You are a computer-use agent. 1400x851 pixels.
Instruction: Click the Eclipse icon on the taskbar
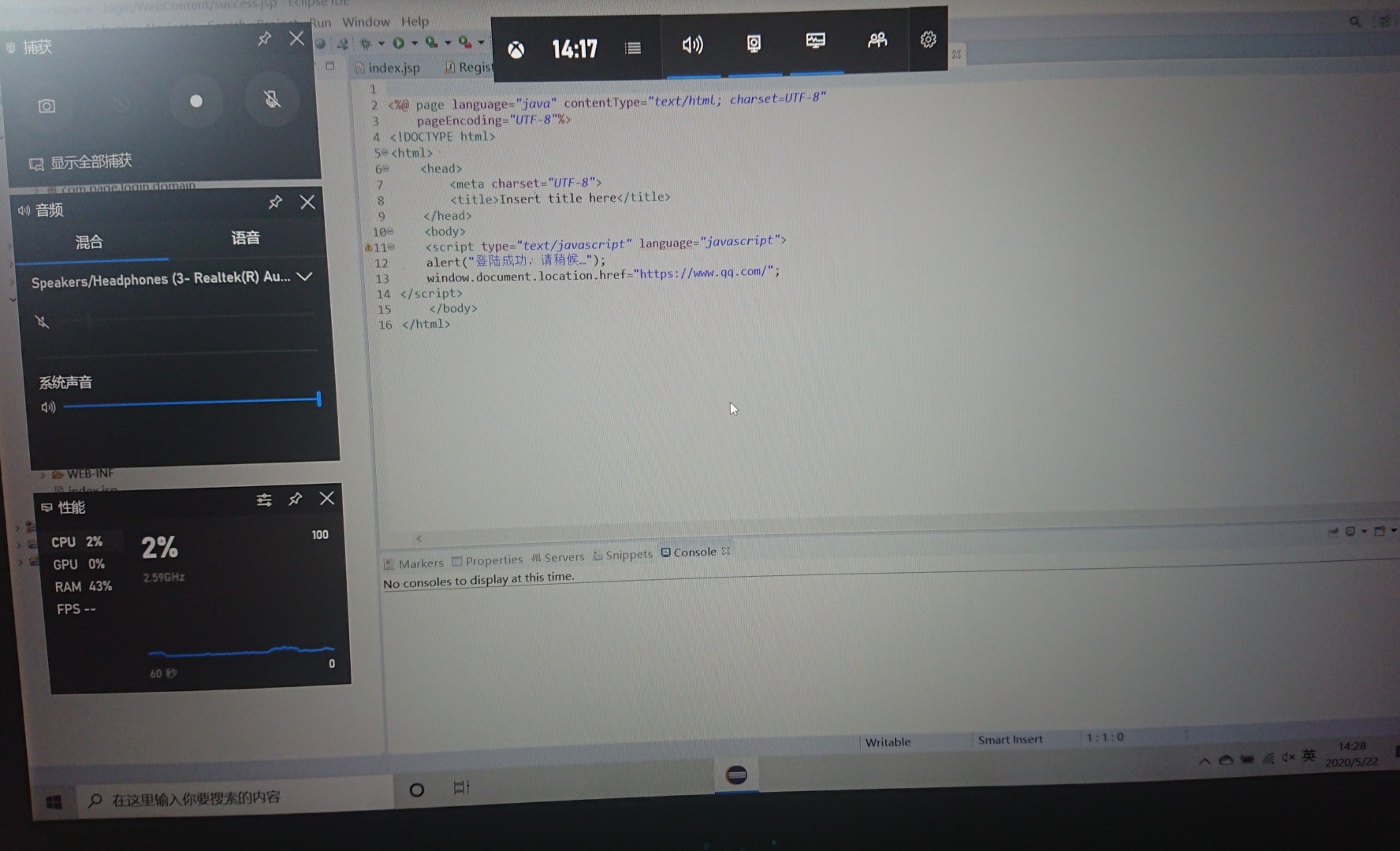click(736, 775)
